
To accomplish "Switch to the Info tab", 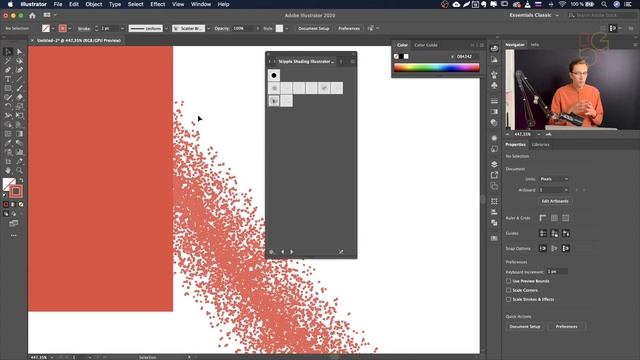I will 535,44.
